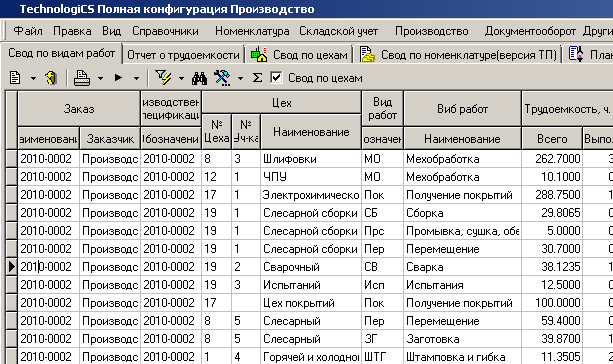Click the 'Трудоемкость, ч.' group header

[x=567, y=109]
